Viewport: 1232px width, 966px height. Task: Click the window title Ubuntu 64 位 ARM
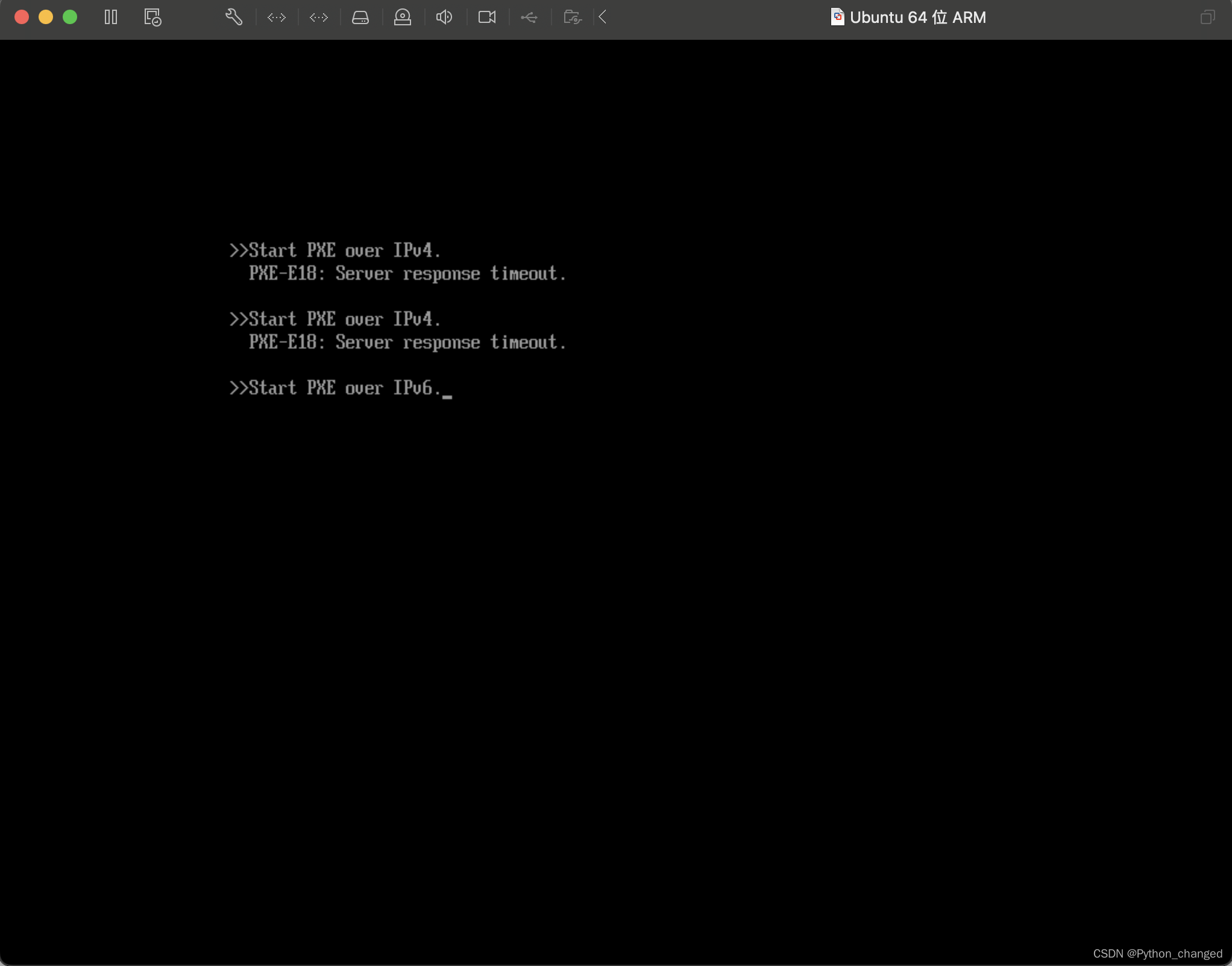pyautogui.click(x=918, y=17)
